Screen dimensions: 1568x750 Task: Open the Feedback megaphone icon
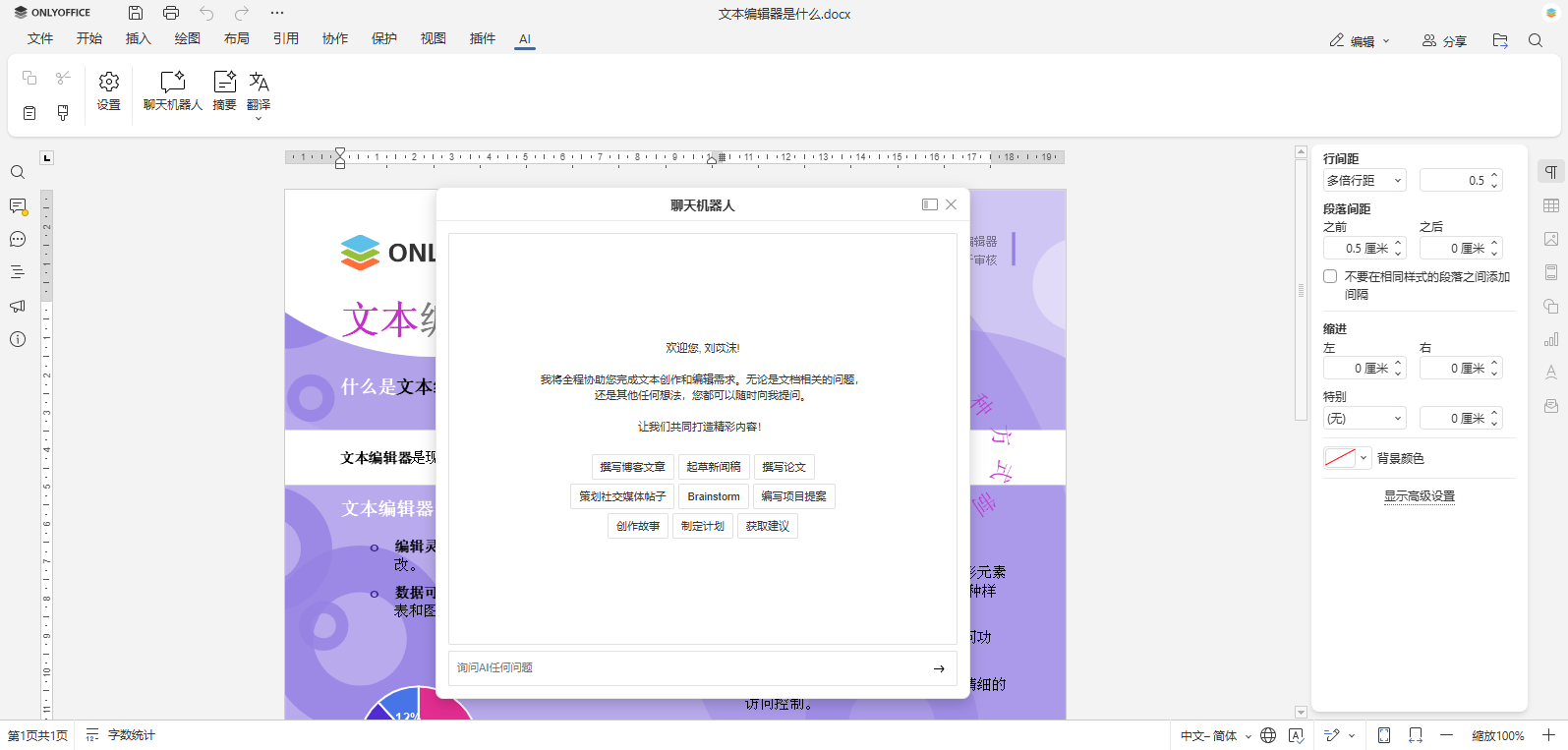click(x=18, y=307)
